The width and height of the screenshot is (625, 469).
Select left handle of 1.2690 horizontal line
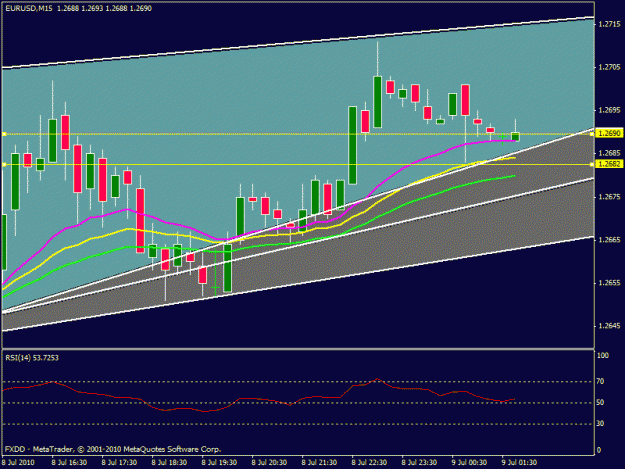click(x=4, y=134)
